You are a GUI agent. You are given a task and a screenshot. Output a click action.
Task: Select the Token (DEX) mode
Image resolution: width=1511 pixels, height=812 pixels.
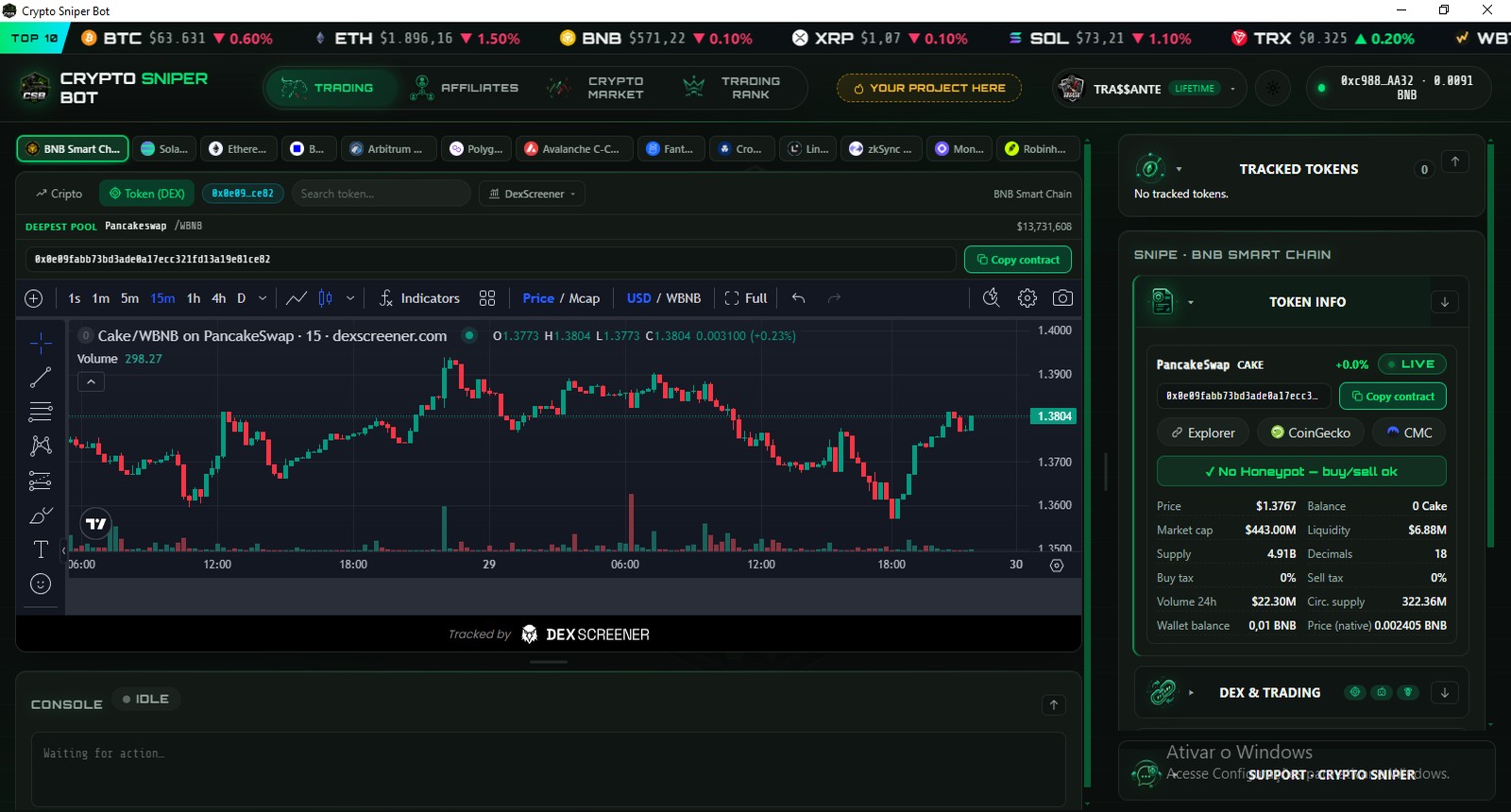click(x=146, y=194)
